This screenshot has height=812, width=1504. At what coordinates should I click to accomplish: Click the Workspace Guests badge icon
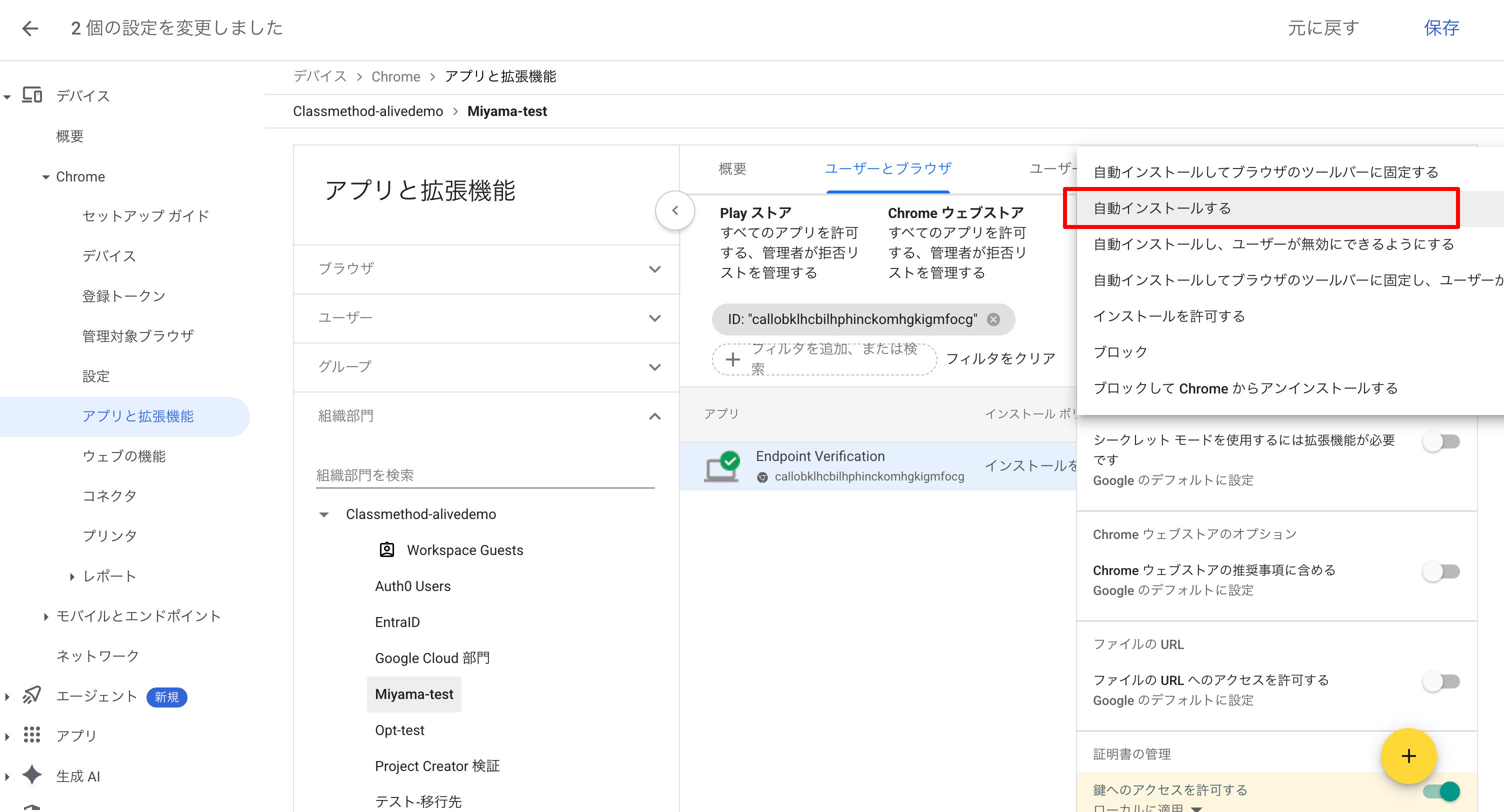click(x=386, y=550)
